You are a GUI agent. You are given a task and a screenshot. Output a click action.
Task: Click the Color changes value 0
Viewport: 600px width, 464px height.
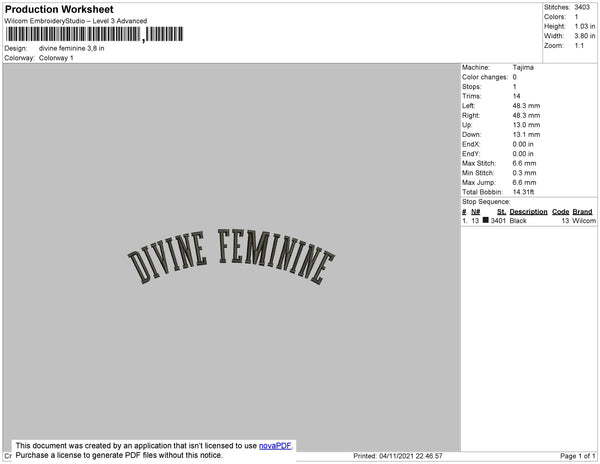click(x=515, y=77)
